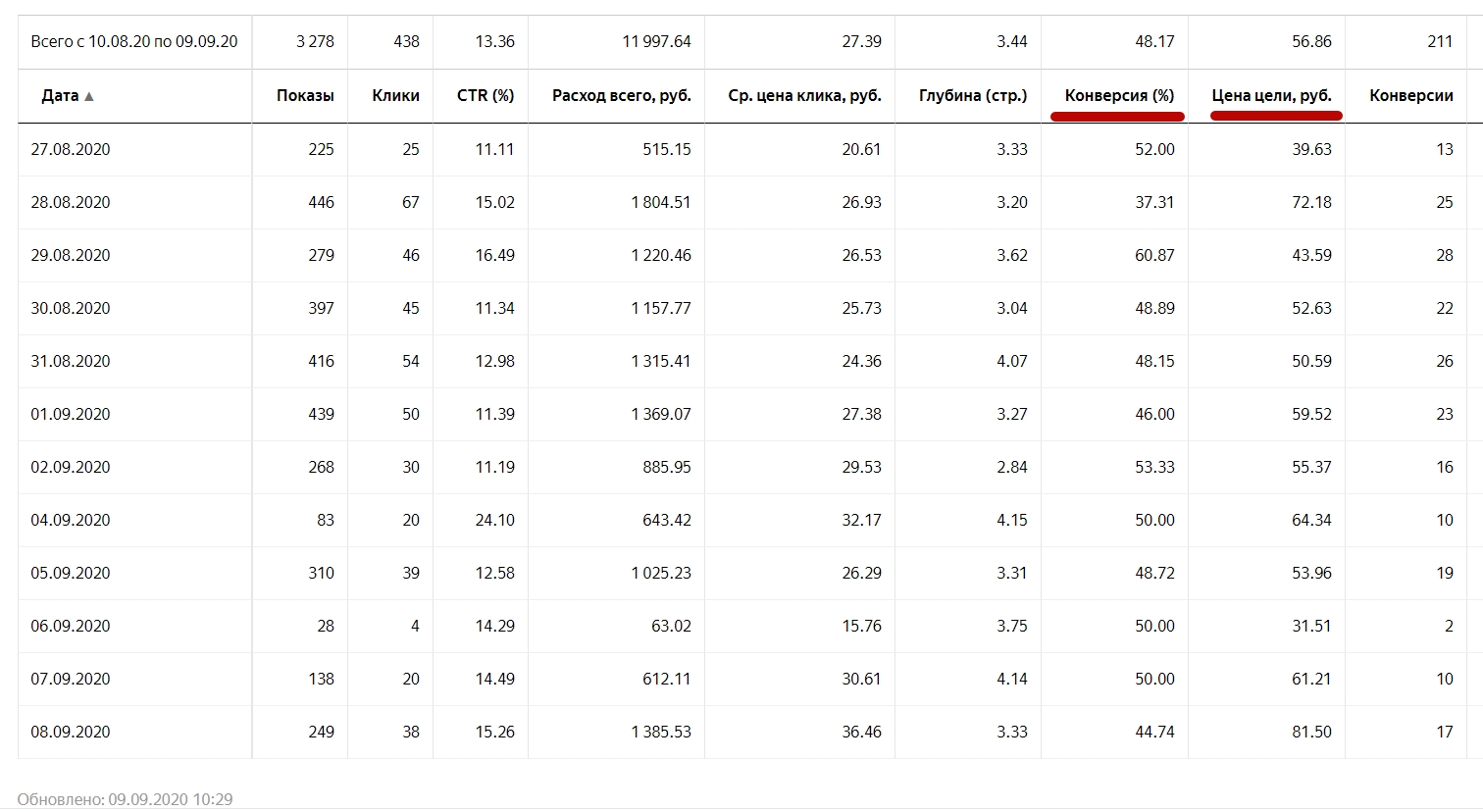The height and width of the screenshot is (812, 1483).
Task: Sort by Глубина (стр.) column
Action: [972, 96]
